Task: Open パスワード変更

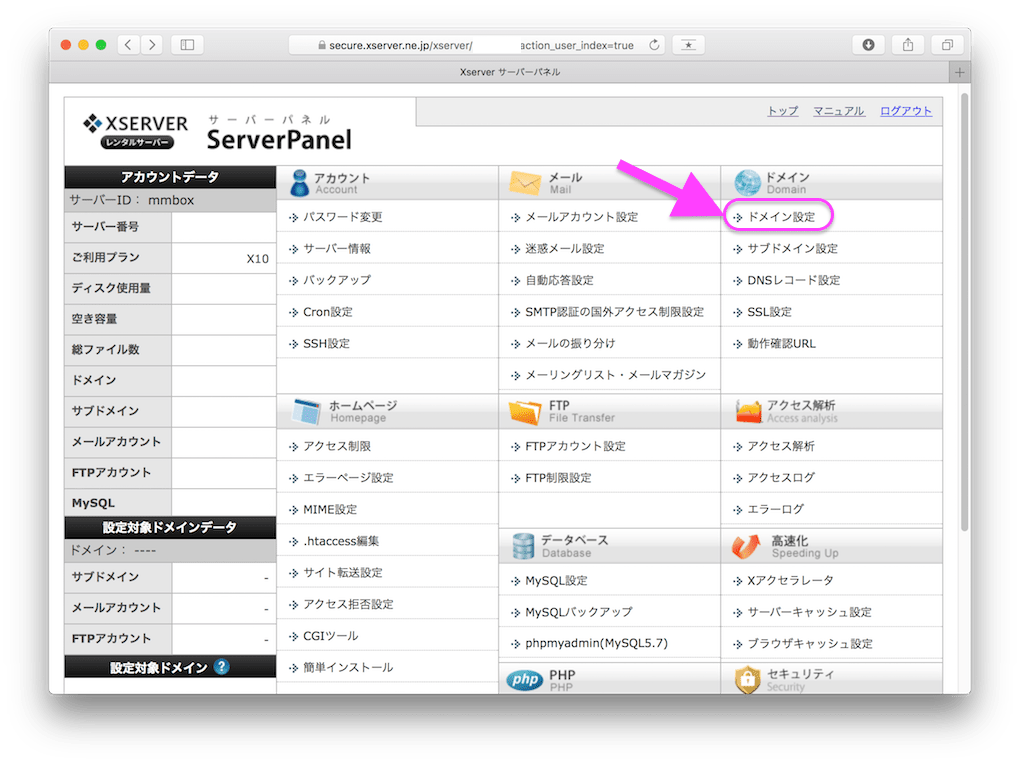Action: [342, 217]
